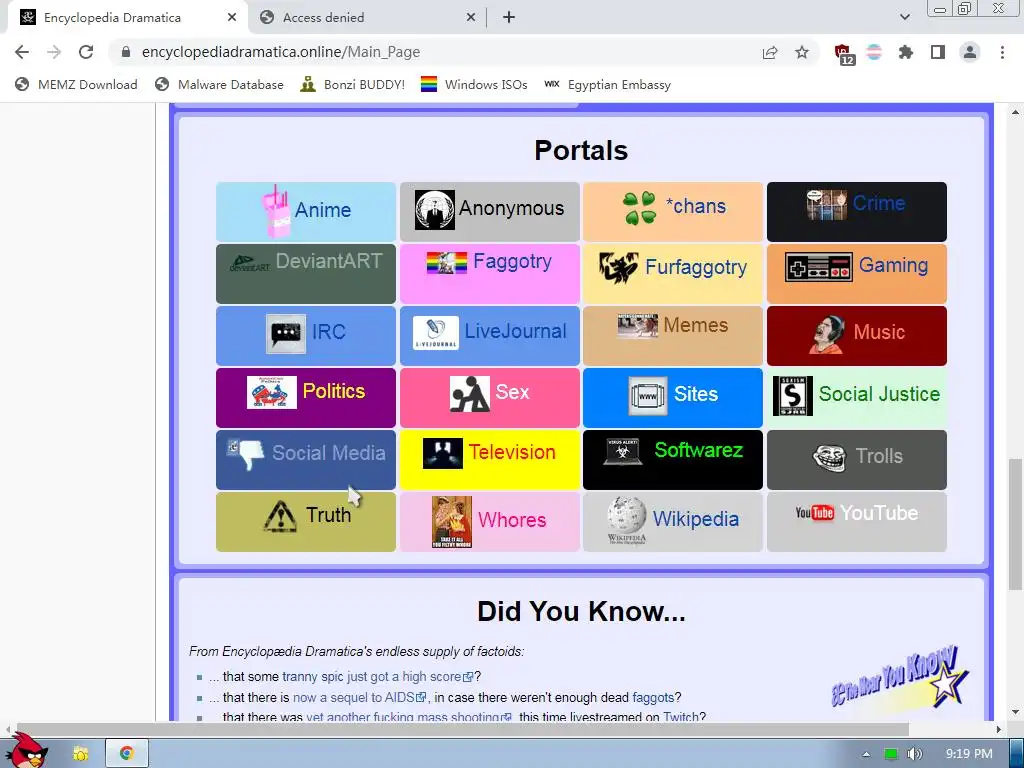Follow the IRC portal text link
The width and height of the screenshot is (1024, 768).
(328, 332)
